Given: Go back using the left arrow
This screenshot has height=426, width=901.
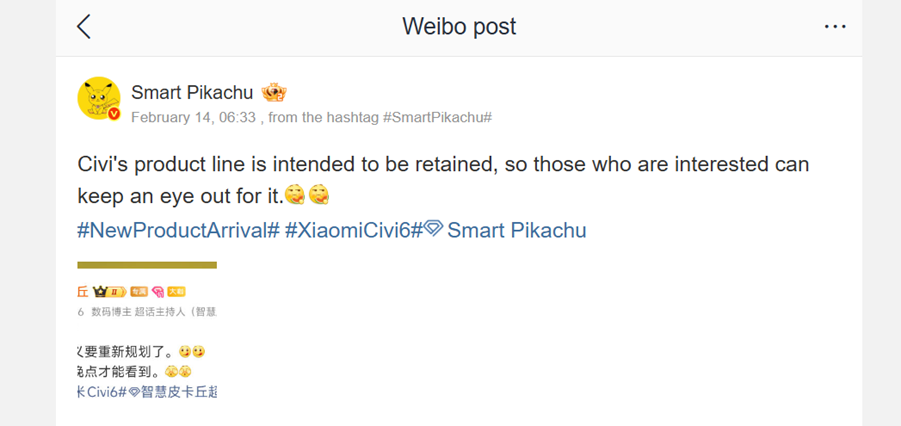Looking at the screenshot, I should coord(84,27).
